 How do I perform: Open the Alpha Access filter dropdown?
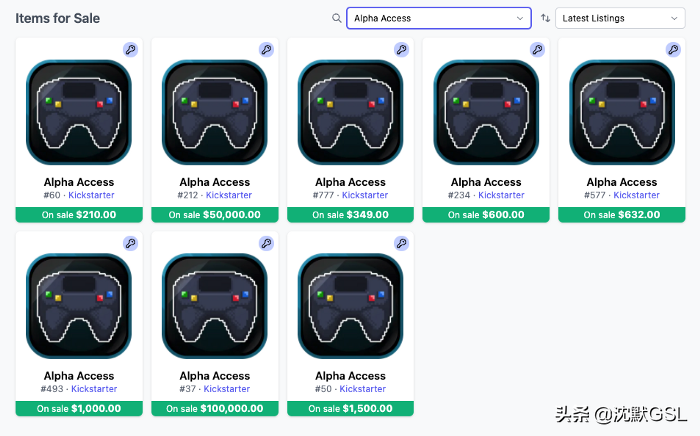pos(439,18)
